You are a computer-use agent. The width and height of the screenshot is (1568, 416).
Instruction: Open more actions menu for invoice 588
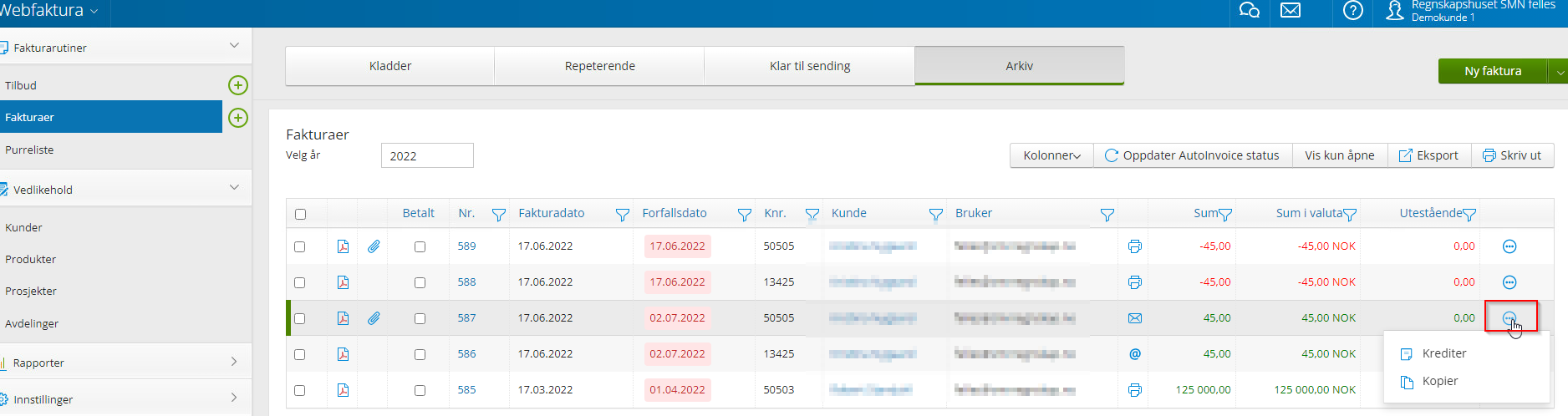click(x=1509, y=282)
